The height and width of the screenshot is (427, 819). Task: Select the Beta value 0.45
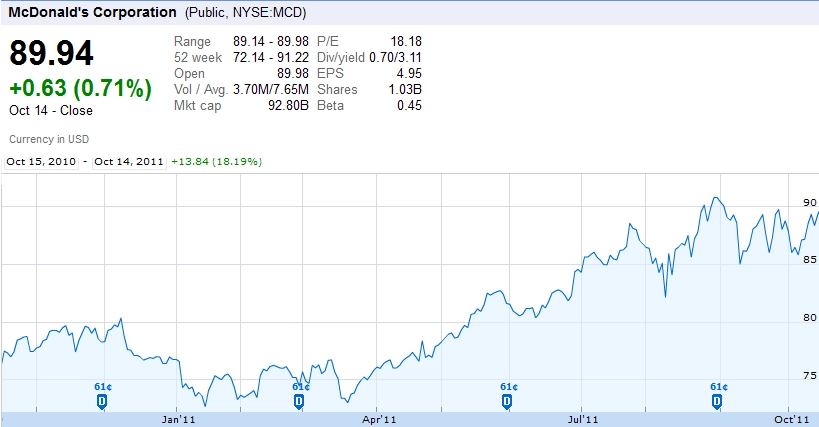pos(410,105)
